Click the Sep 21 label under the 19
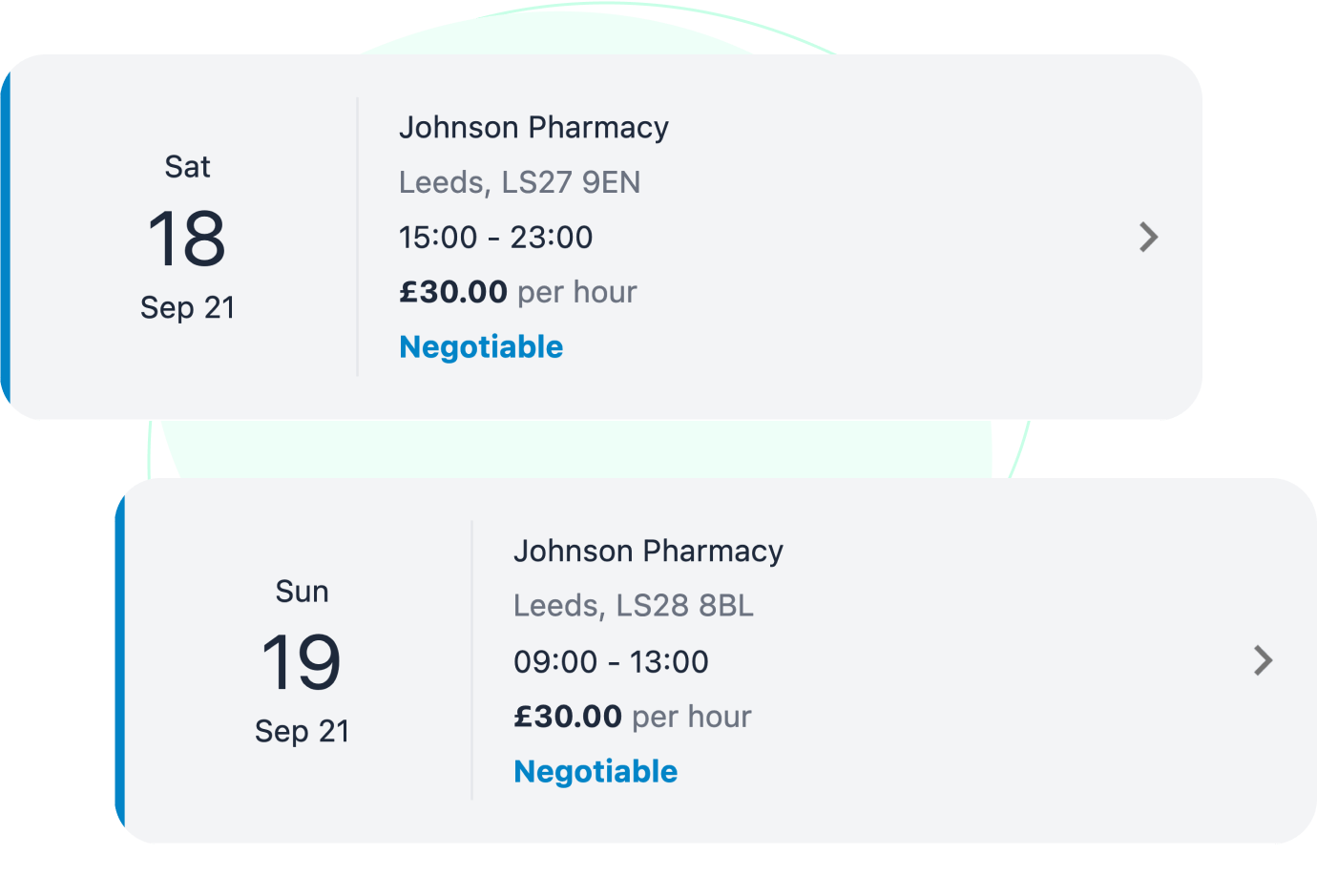The width and height of the screenshot is (1317, 896). coord(302,730)
